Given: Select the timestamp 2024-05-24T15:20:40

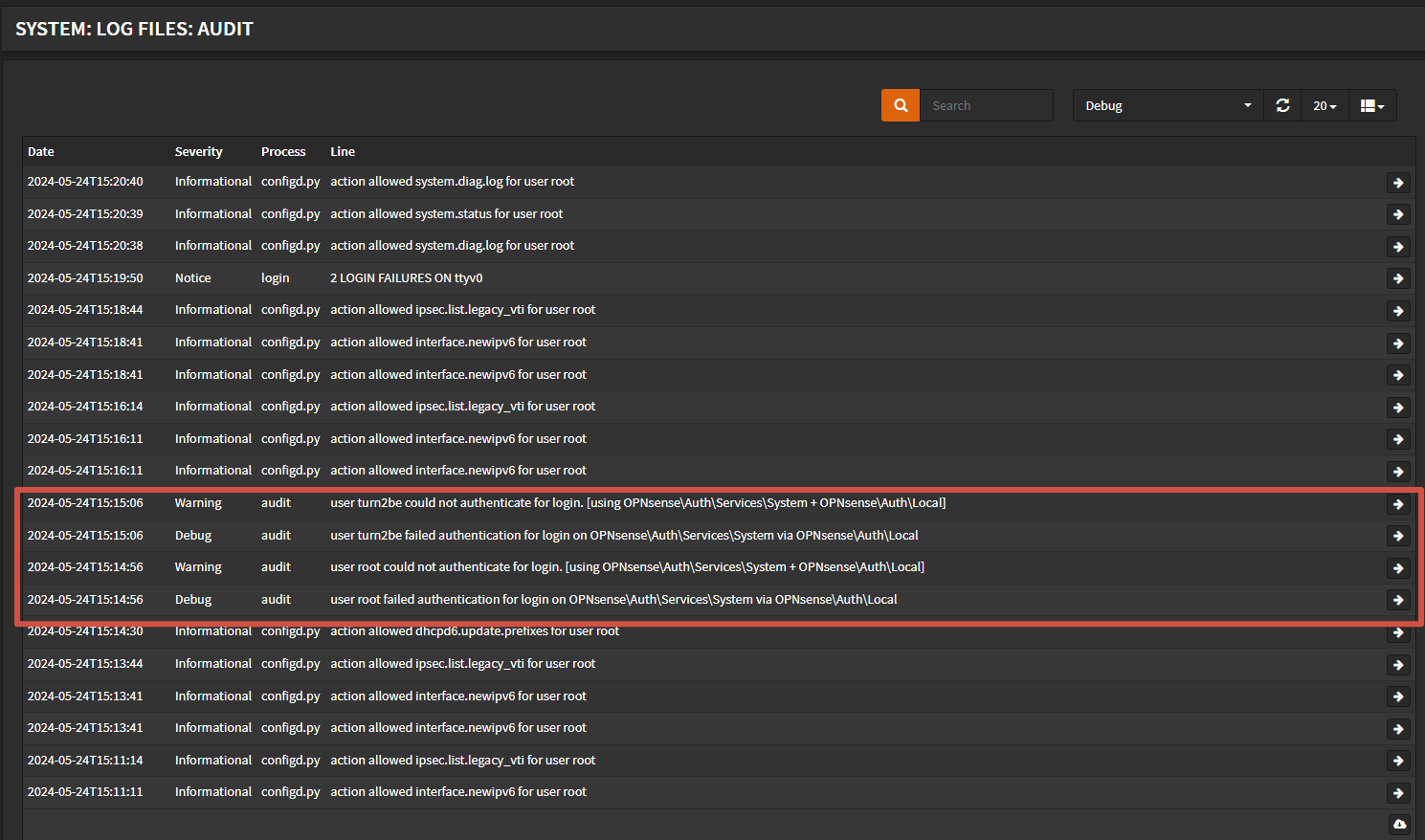Looking at the screenshot, I should click(x=85, y=181).
